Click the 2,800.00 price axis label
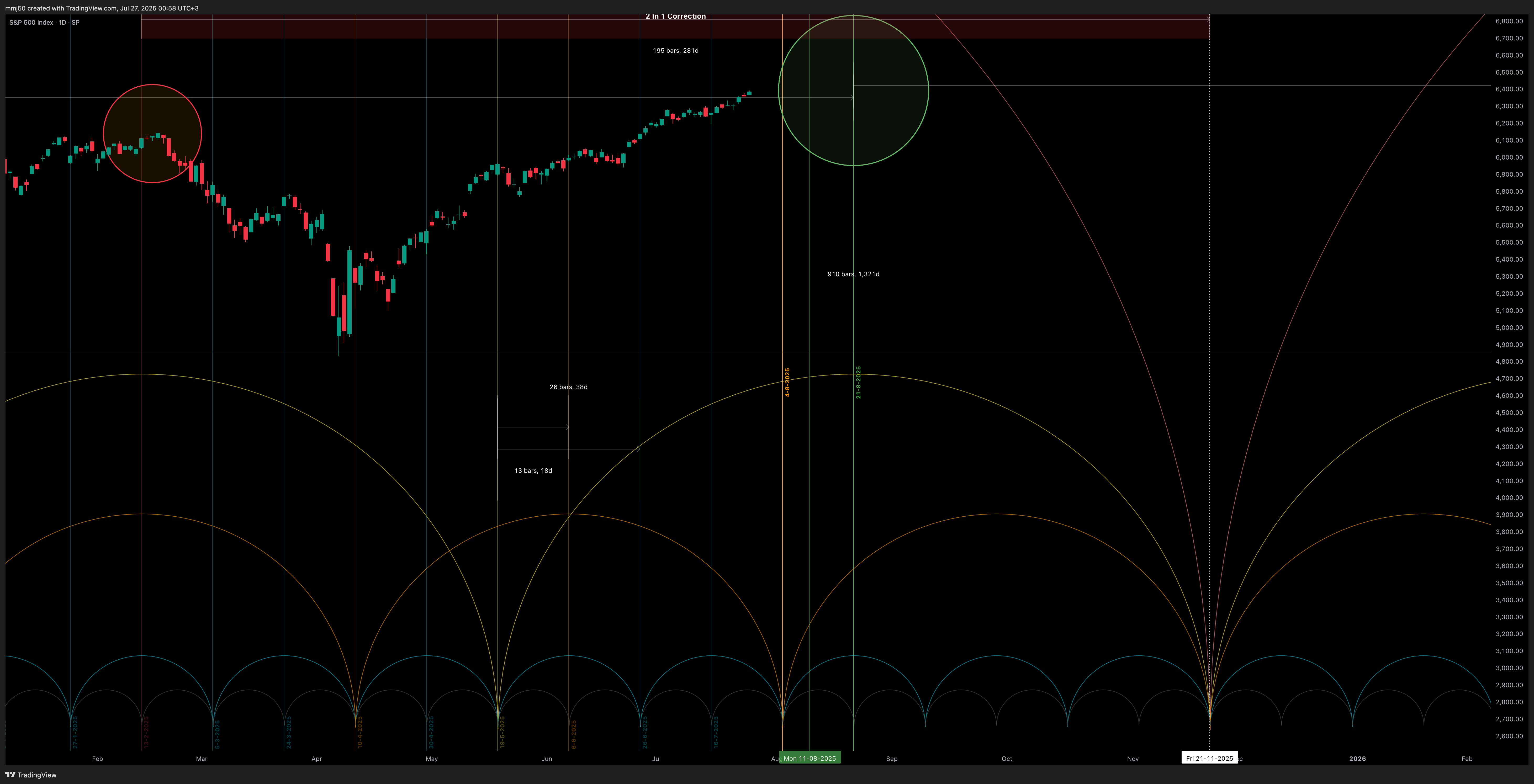 tap(1509, 702)
